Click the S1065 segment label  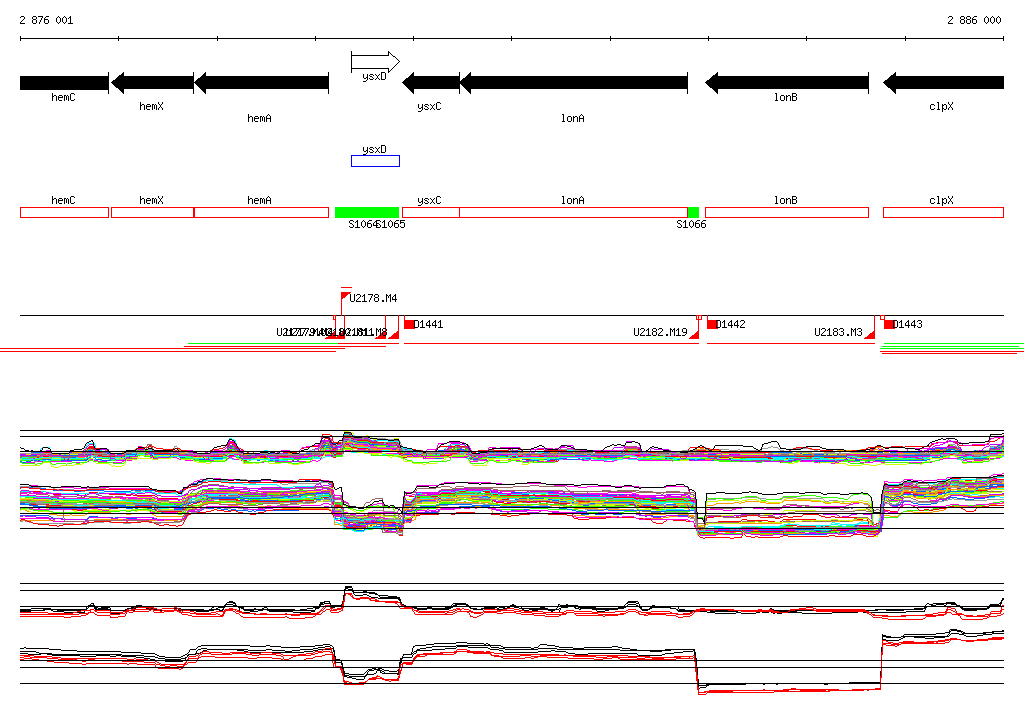[391, 224]
